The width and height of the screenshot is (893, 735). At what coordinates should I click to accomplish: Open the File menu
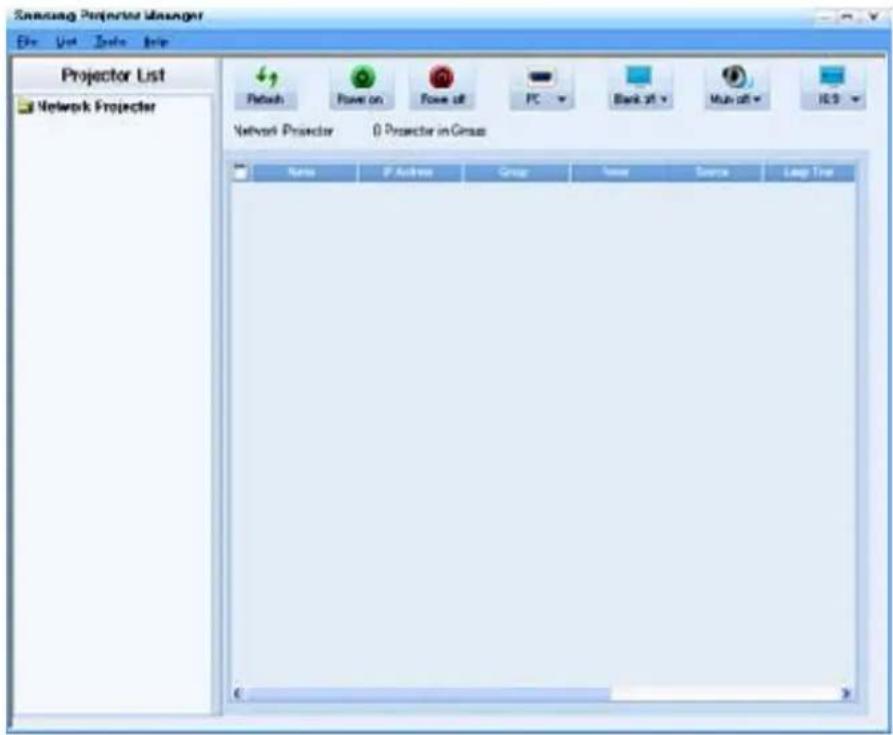[x=27, y=42]
